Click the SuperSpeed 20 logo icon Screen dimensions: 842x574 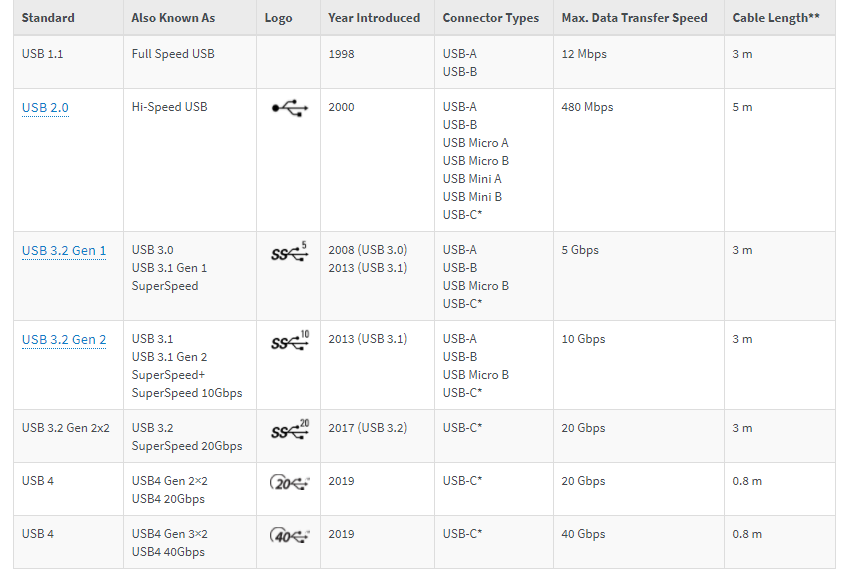tap(290, 430)
